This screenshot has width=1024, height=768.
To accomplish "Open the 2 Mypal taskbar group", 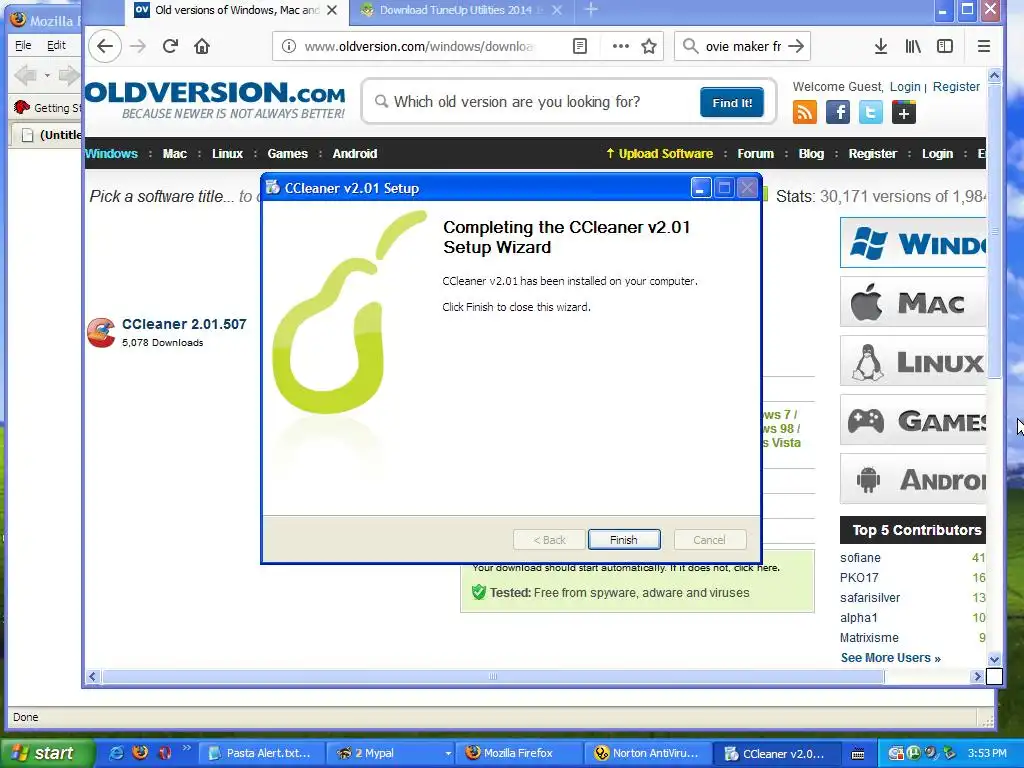I will coord(390,754).
